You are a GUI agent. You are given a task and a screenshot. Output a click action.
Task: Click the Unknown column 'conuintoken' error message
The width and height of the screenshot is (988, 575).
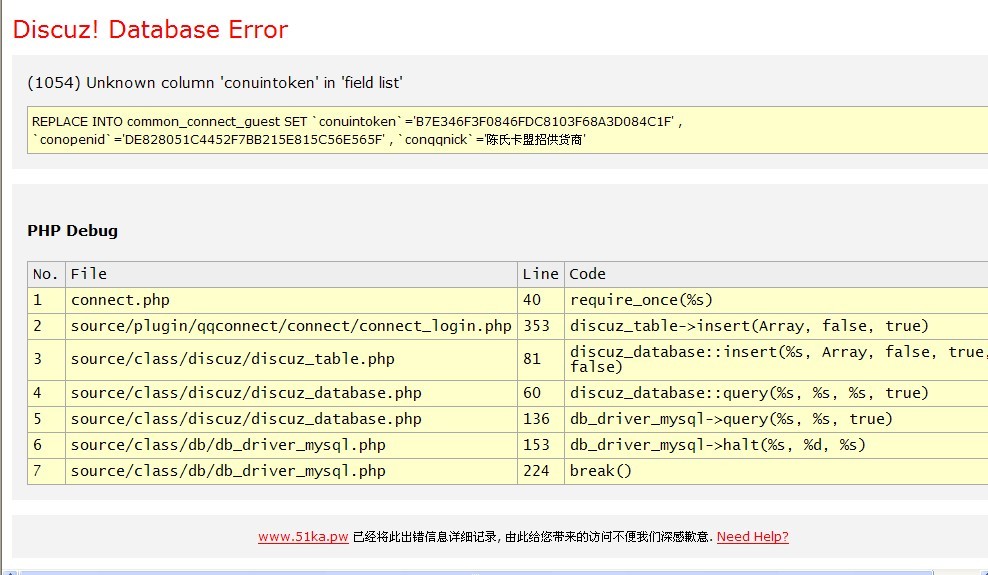[x=215, y=83]
